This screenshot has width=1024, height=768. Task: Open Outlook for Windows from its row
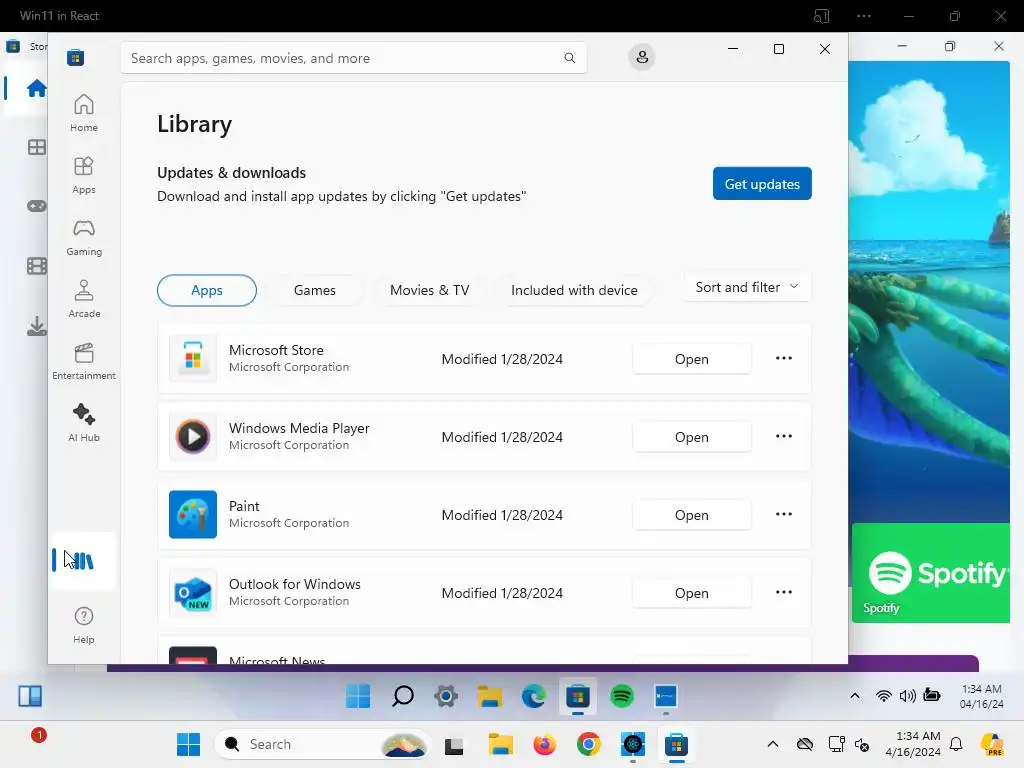(x=692, y=592)
